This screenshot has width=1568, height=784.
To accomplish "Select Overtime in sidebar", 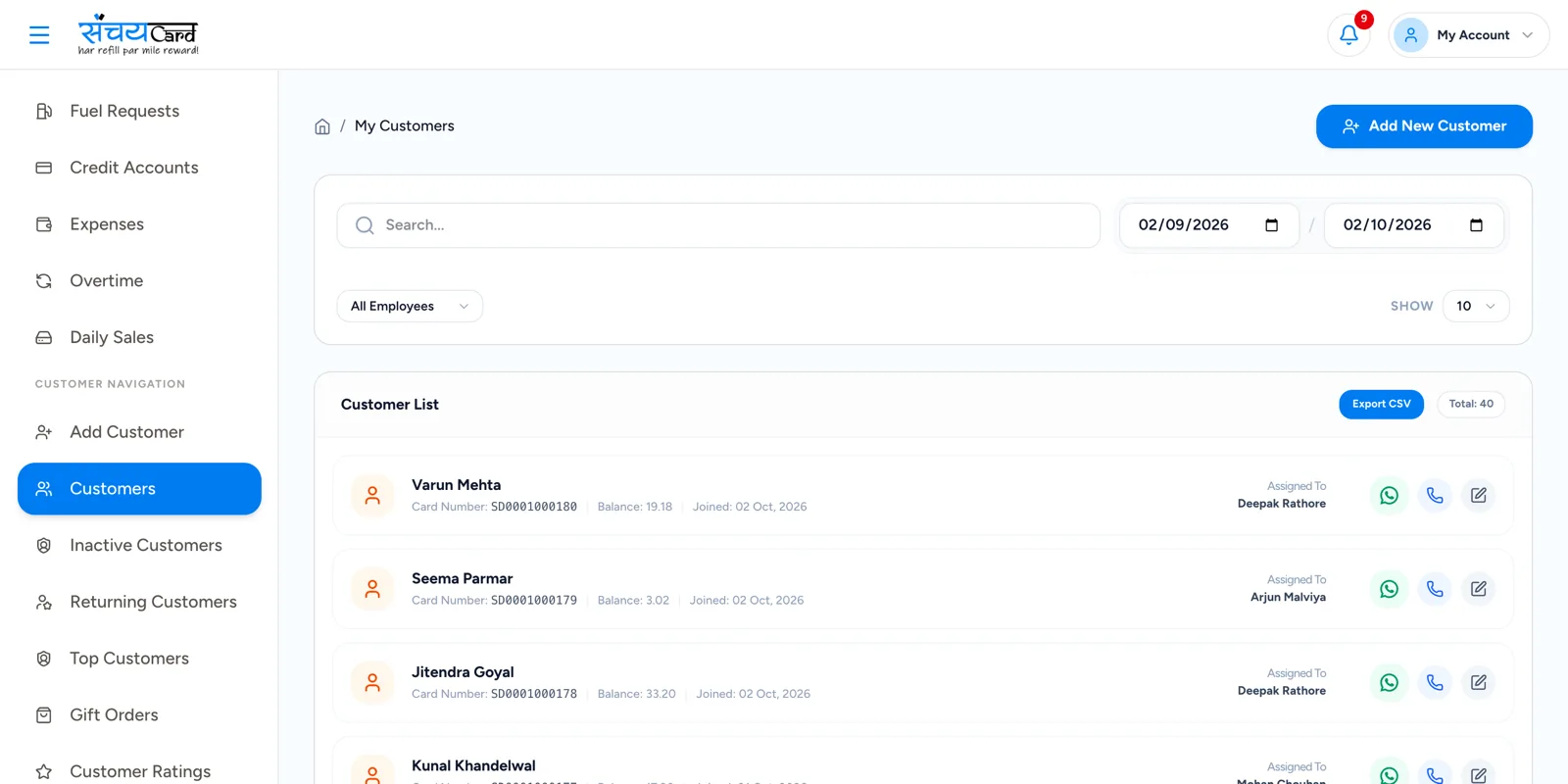I will [139, 281].
